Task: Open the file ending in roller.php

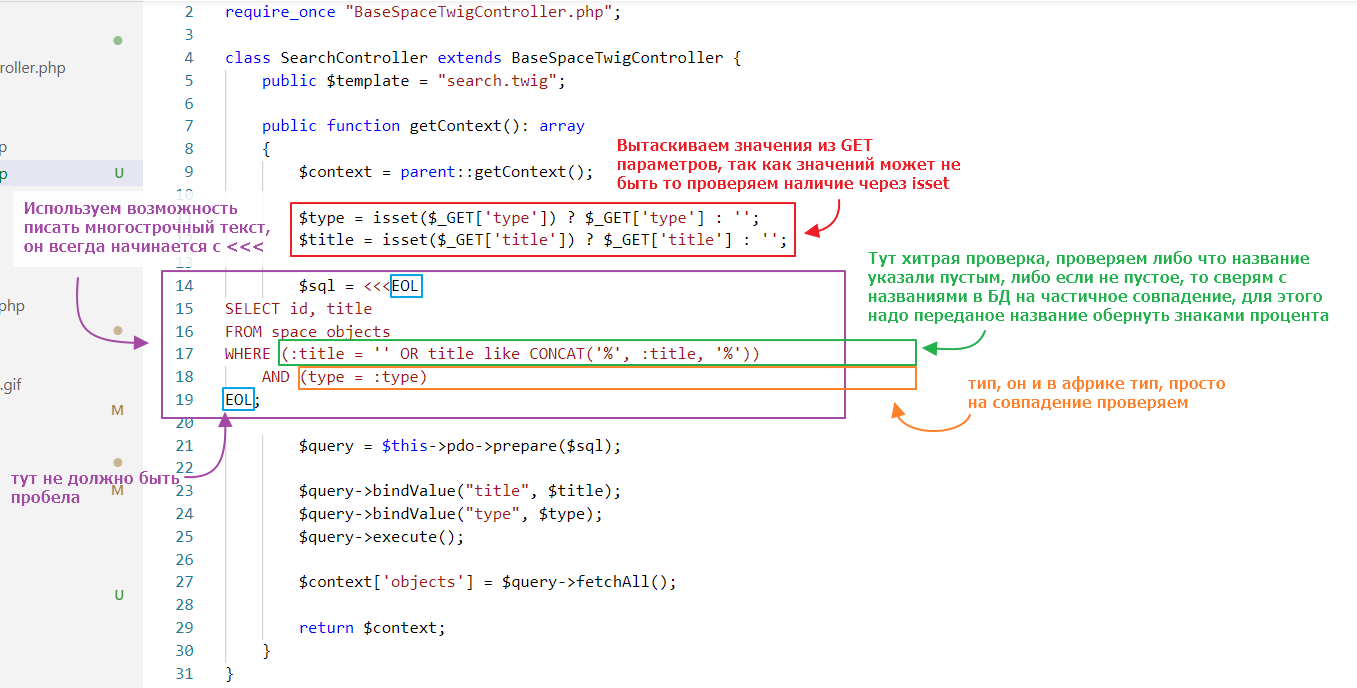Action: 33,68
